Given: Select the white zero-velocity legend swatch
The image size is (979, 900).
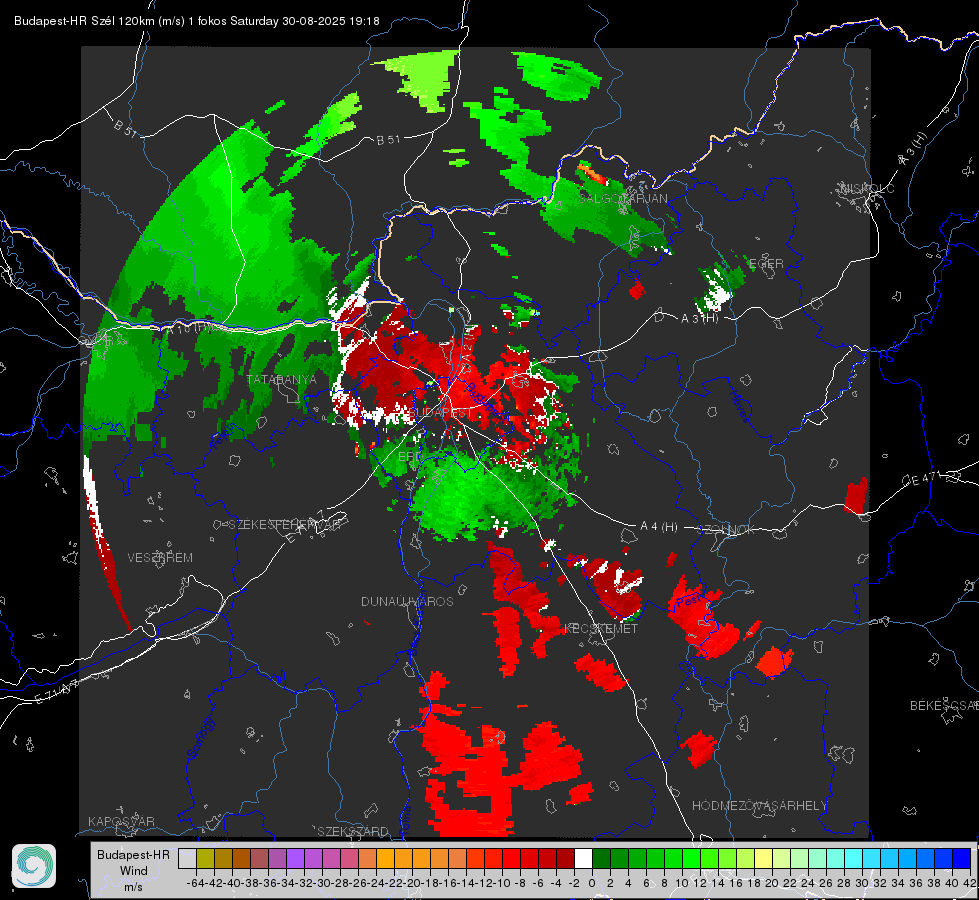Looking at the screenshot, I should click(583, 858).
